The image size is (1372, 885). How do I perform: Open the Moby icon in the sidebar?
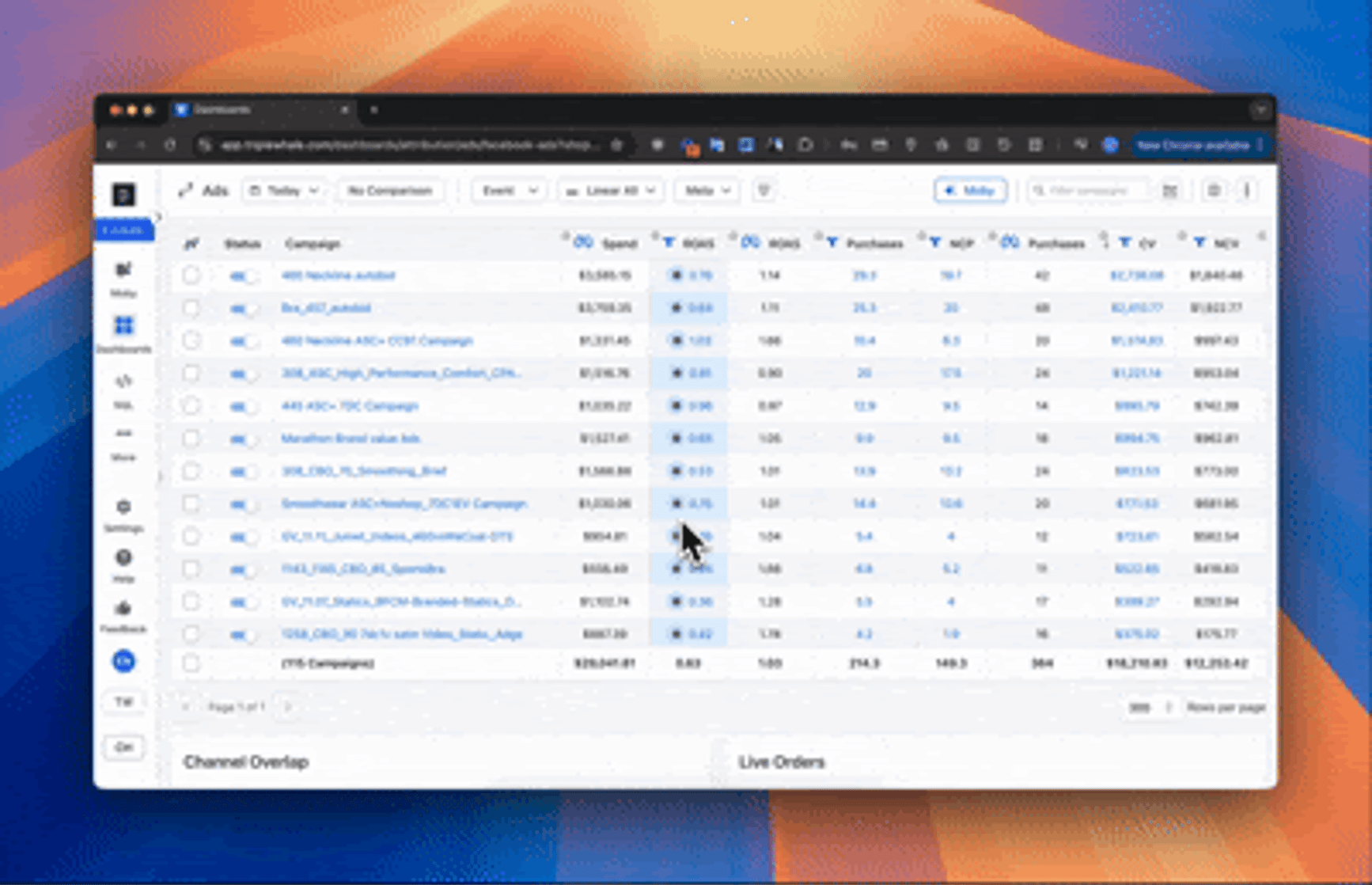pyautogui.click(x=123, y=270)
